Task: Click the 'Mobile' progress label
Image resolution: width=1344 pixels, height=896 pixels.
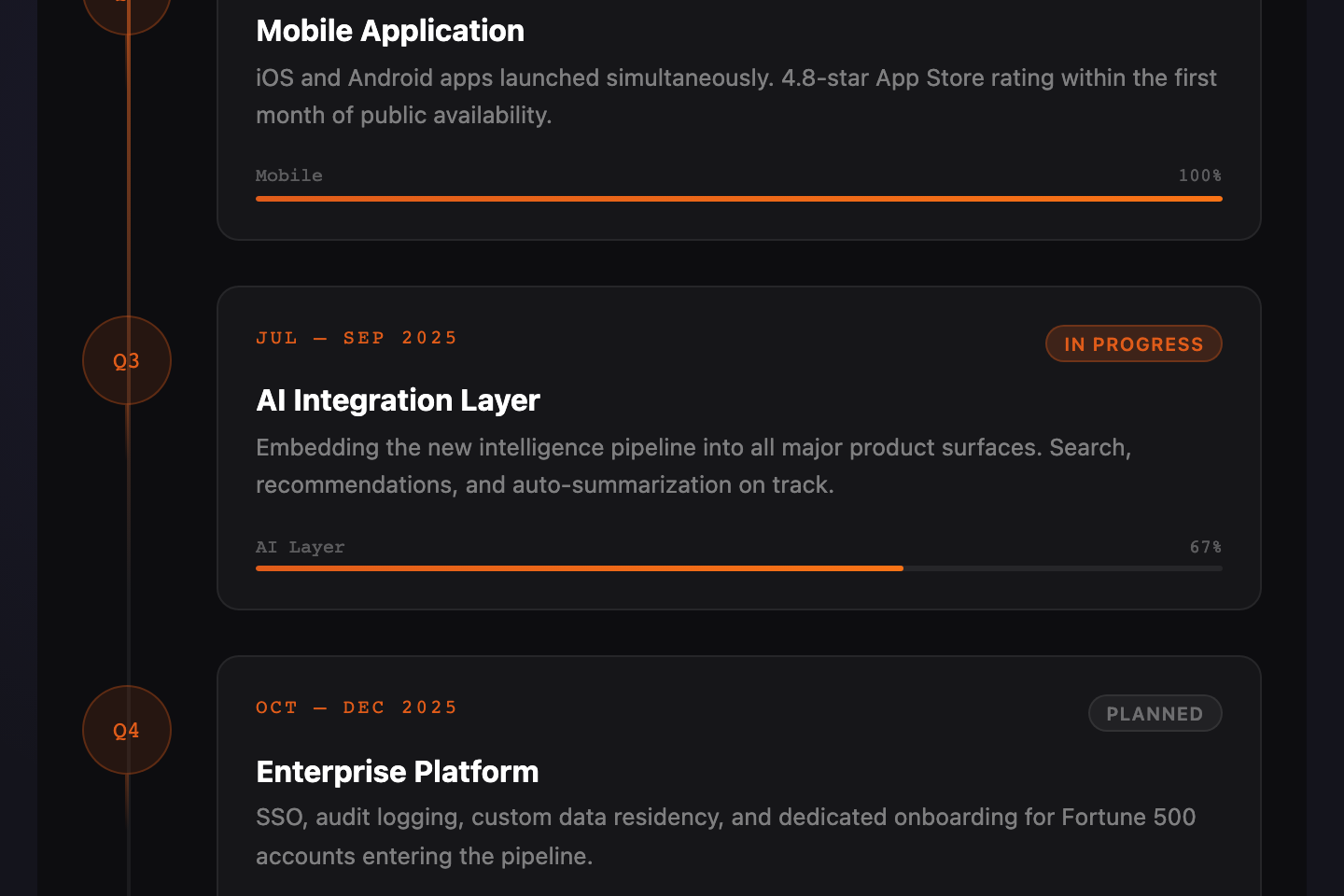Action: pos(289,175)
